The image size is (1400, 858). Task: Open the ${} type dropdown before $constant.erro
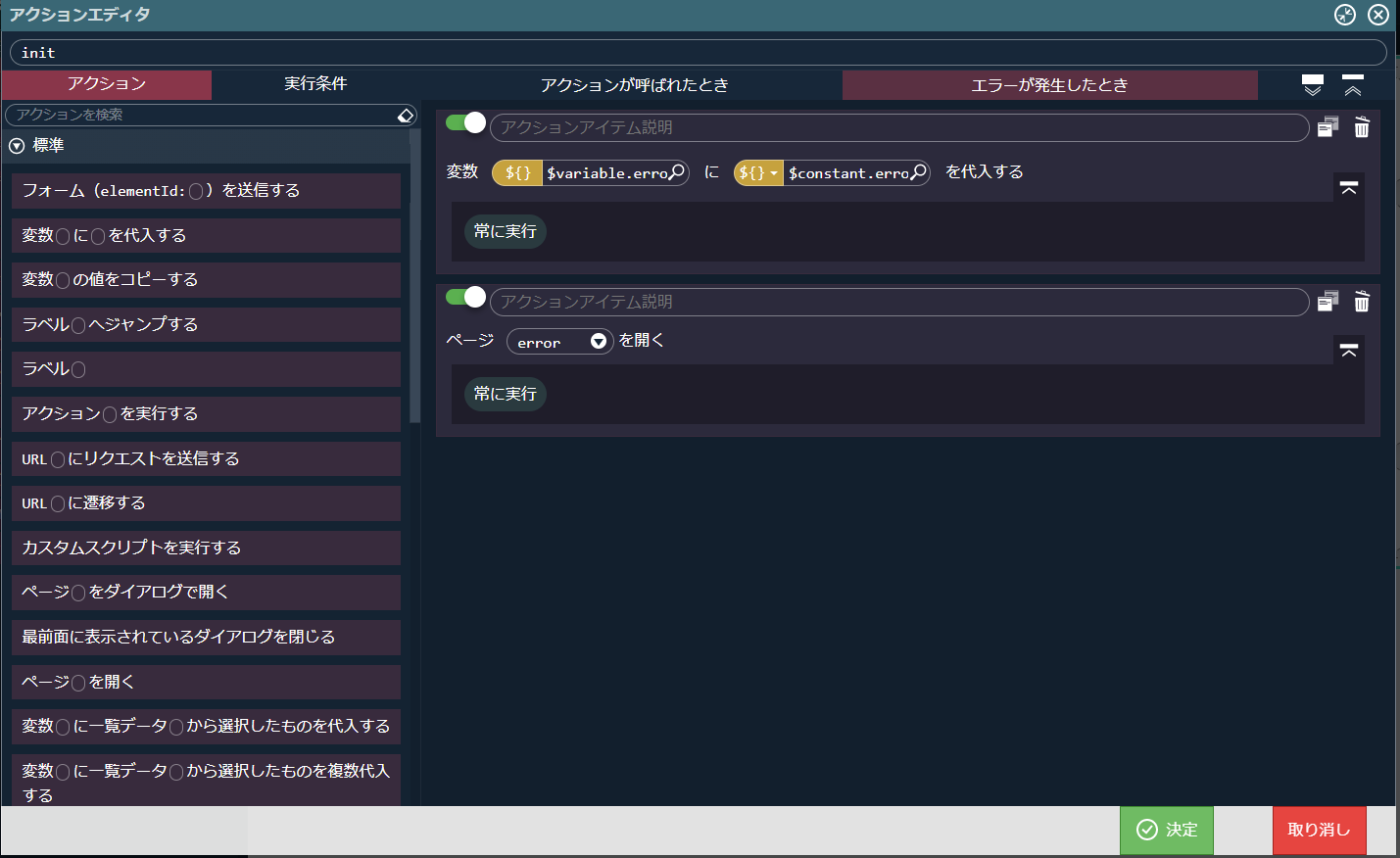click(x=758, y=172)
